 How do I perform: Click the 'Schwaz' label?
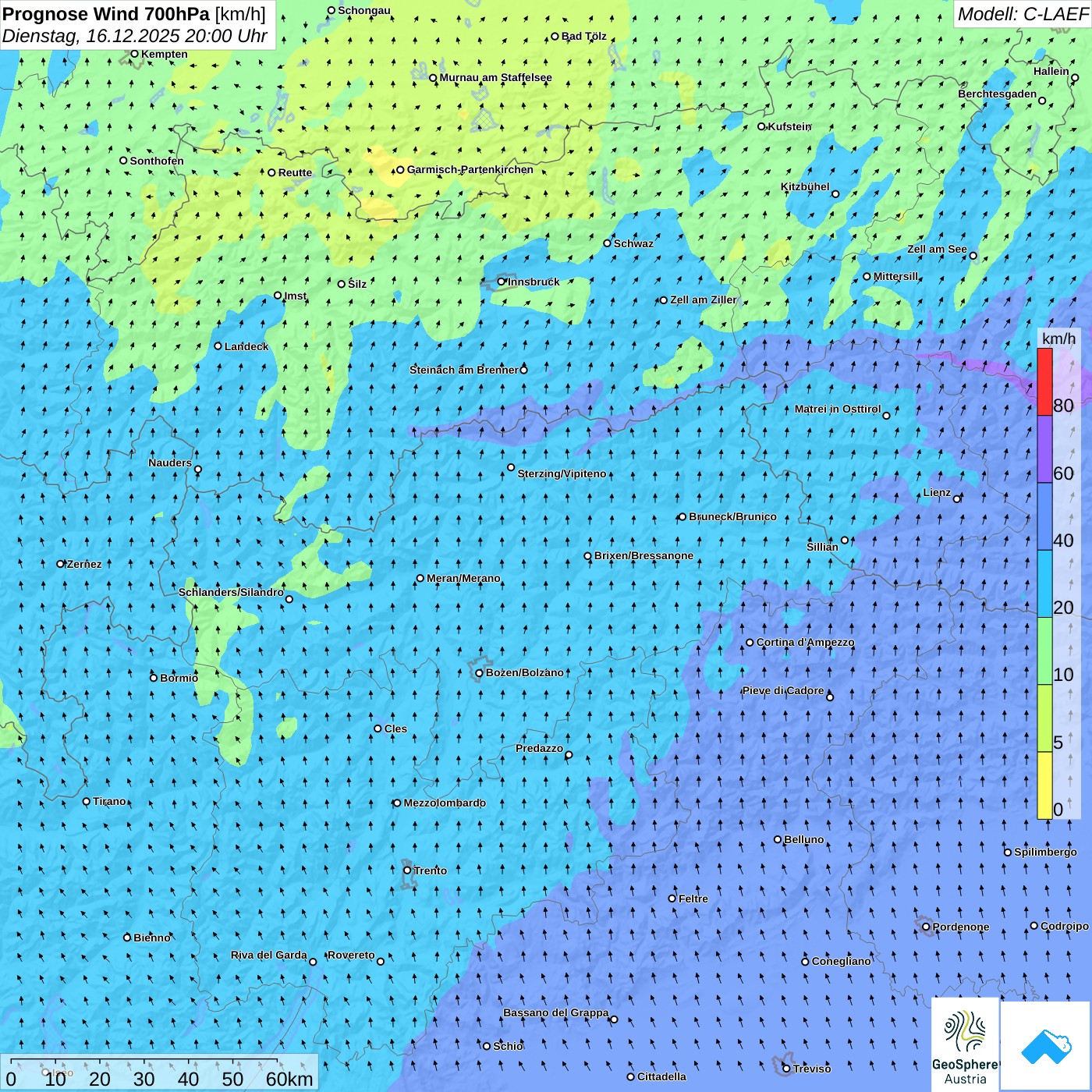click(x=634, y=243)
